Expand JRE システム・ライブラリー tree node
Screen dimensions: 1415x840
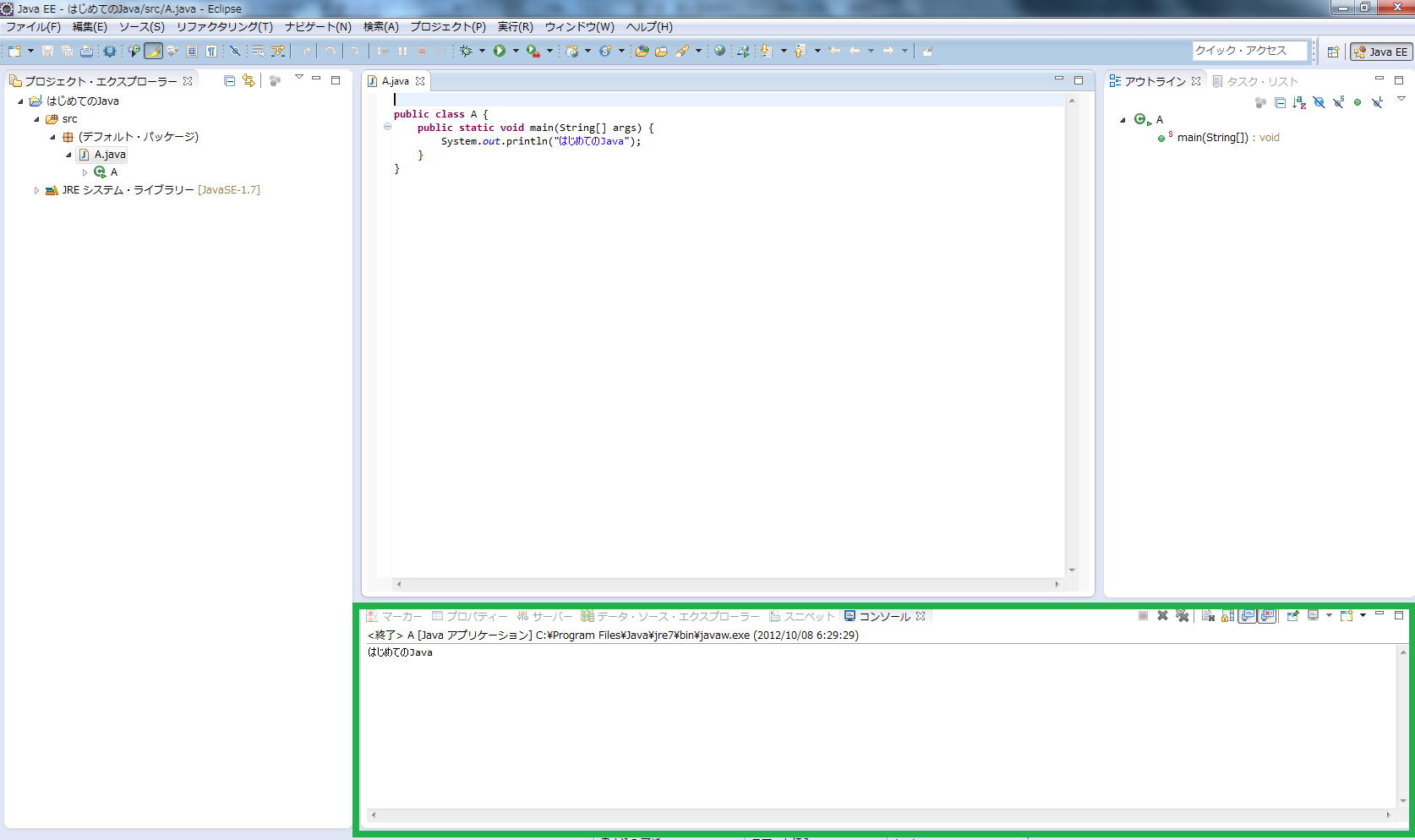pos(36,191)
